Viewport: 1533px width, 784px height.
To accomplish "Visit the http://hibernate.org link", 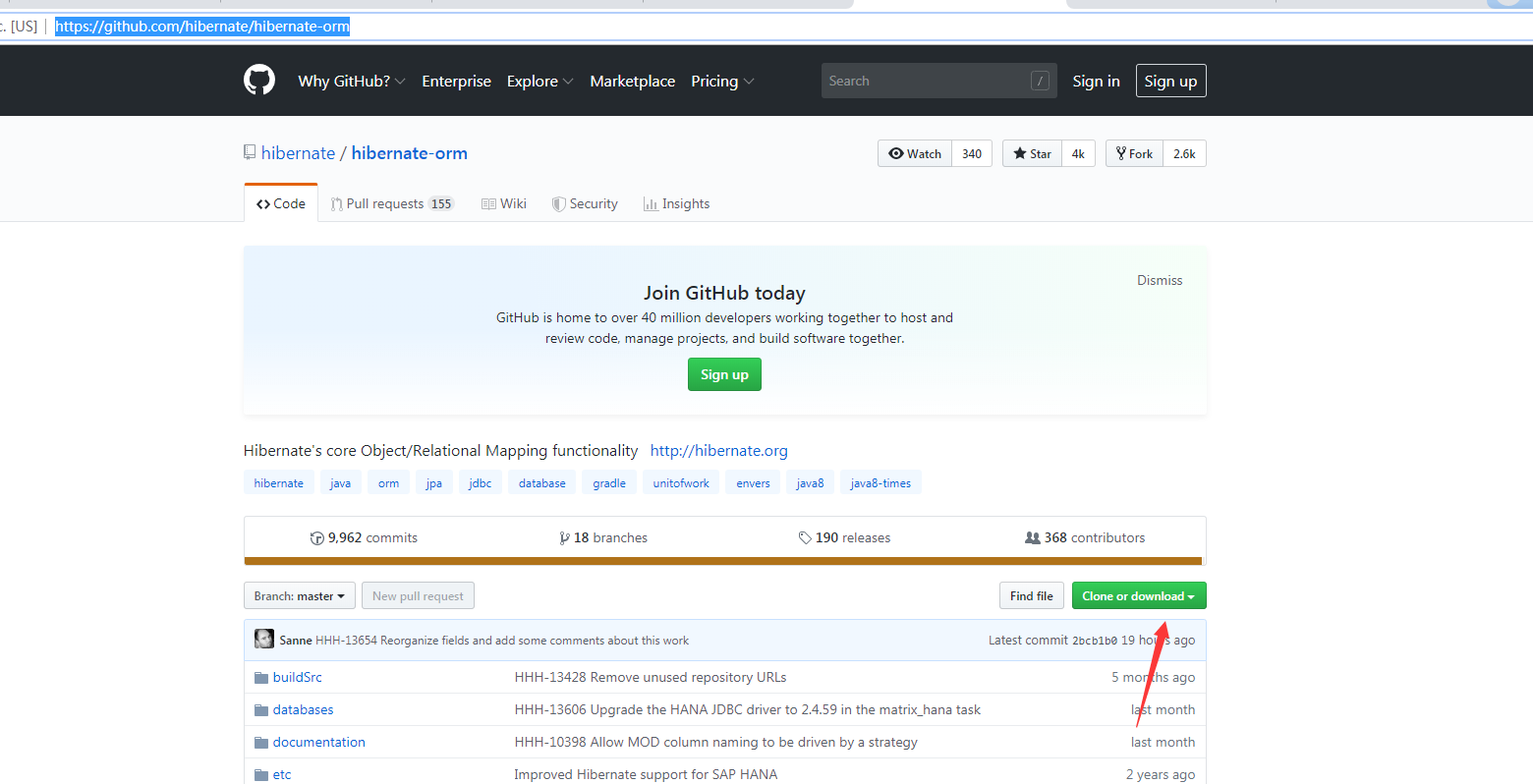I will [x=719, y=451].
